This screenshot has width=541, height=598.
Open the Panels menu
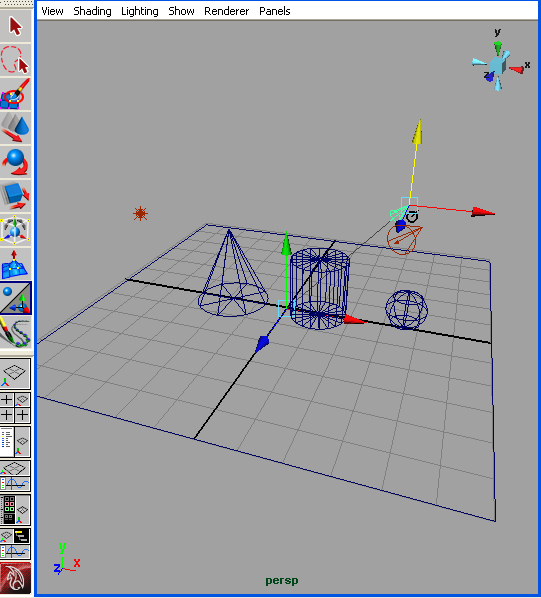(x=275, y=11)
